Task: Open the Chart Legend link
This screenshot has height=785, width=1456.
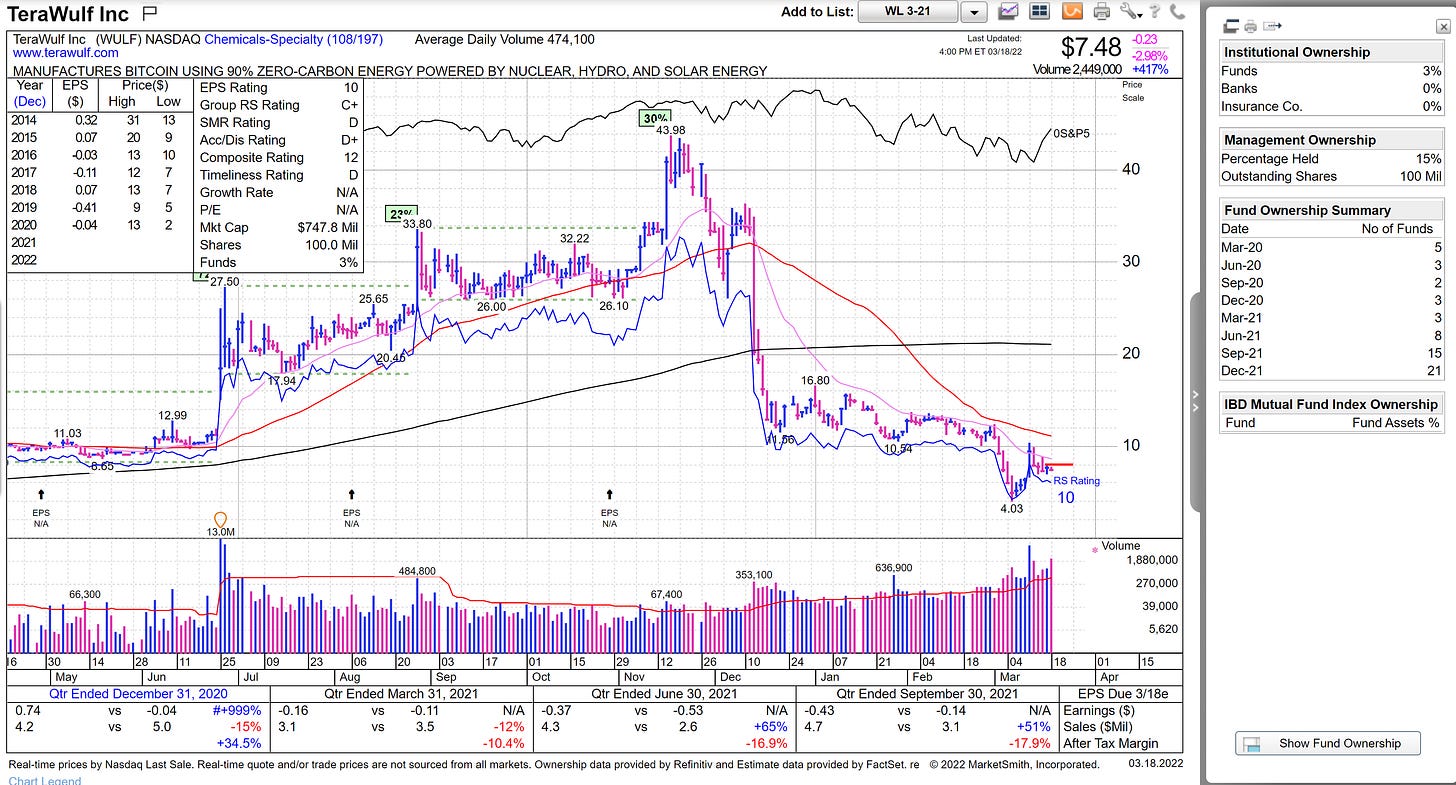Action: (x=45, y=780)
